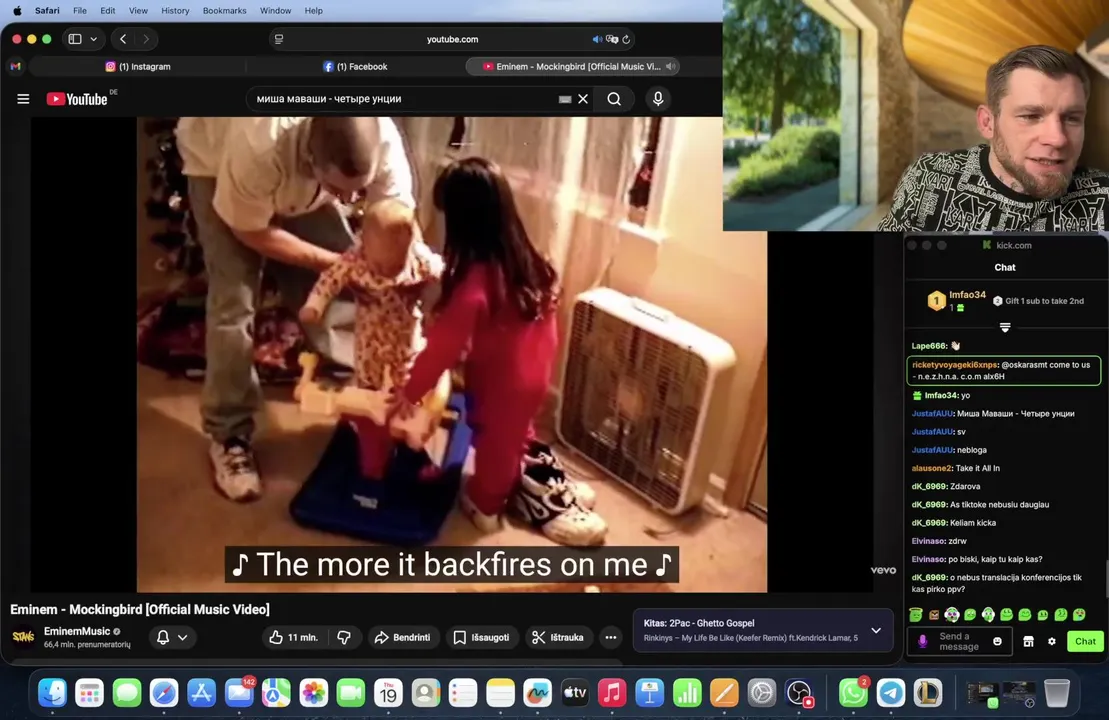Like the video with 11 mln. thumbs up
1109x720 pixels.
293,637
